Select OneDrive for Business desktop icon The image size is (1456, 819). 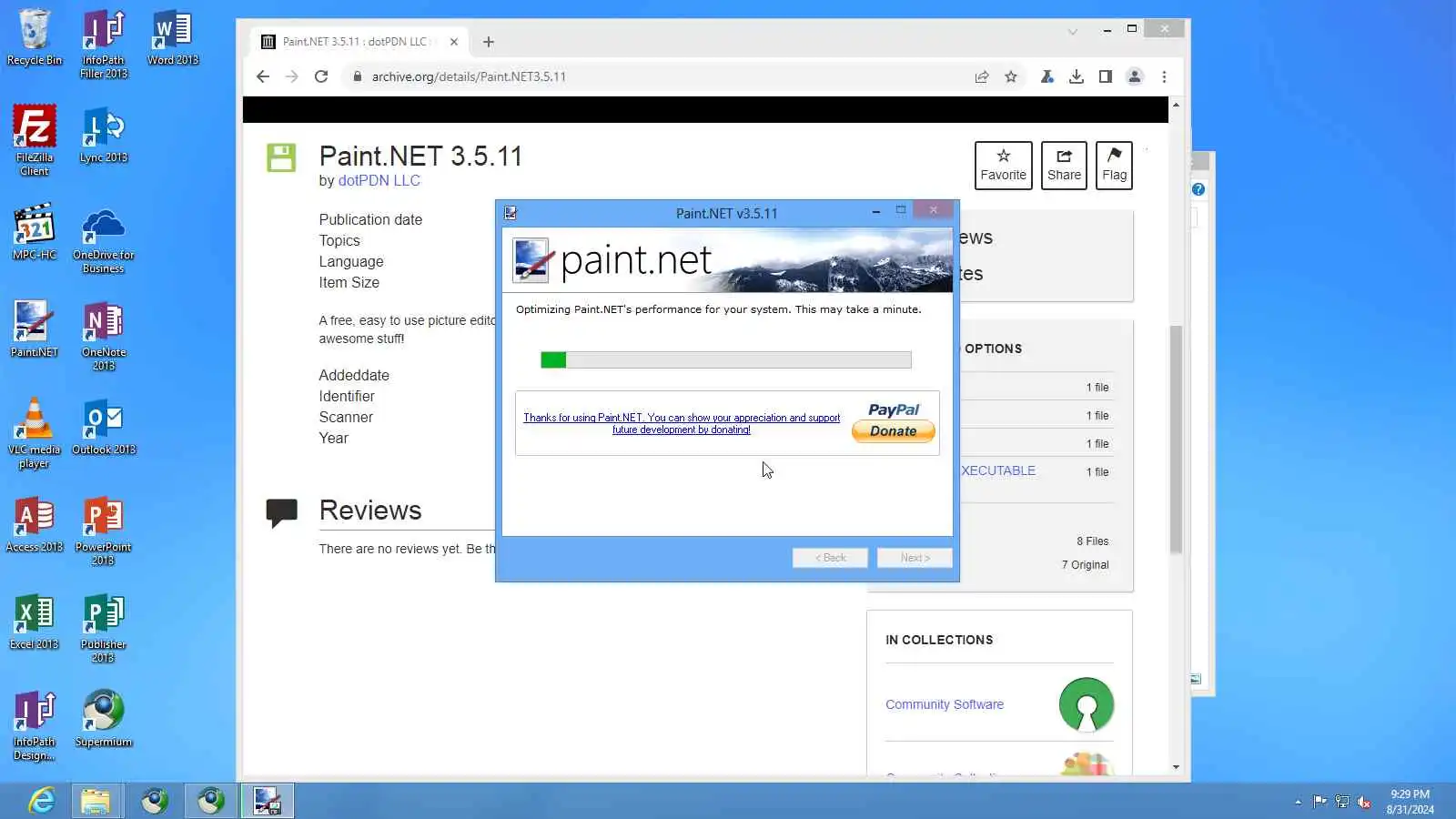(x=104, y=238)
